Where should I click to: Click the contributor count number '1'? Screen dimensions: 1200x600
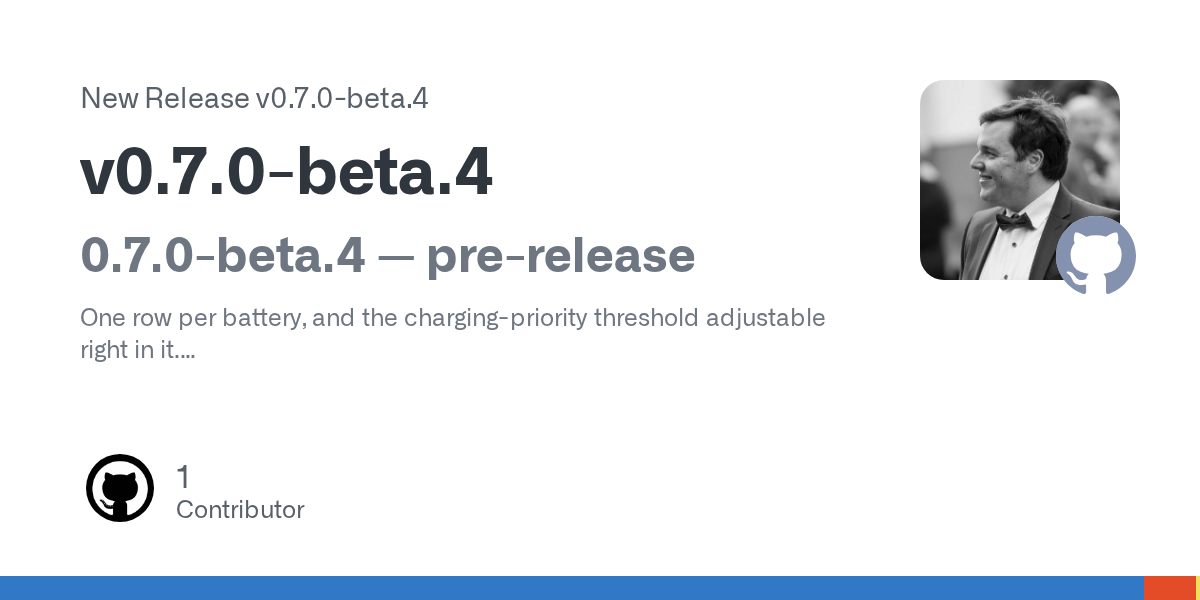pyautogui.click(x=183, y=476)
